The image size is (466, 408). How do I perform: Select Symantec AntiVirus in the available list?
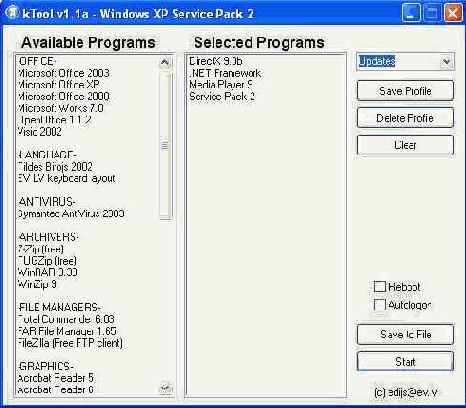71,213
